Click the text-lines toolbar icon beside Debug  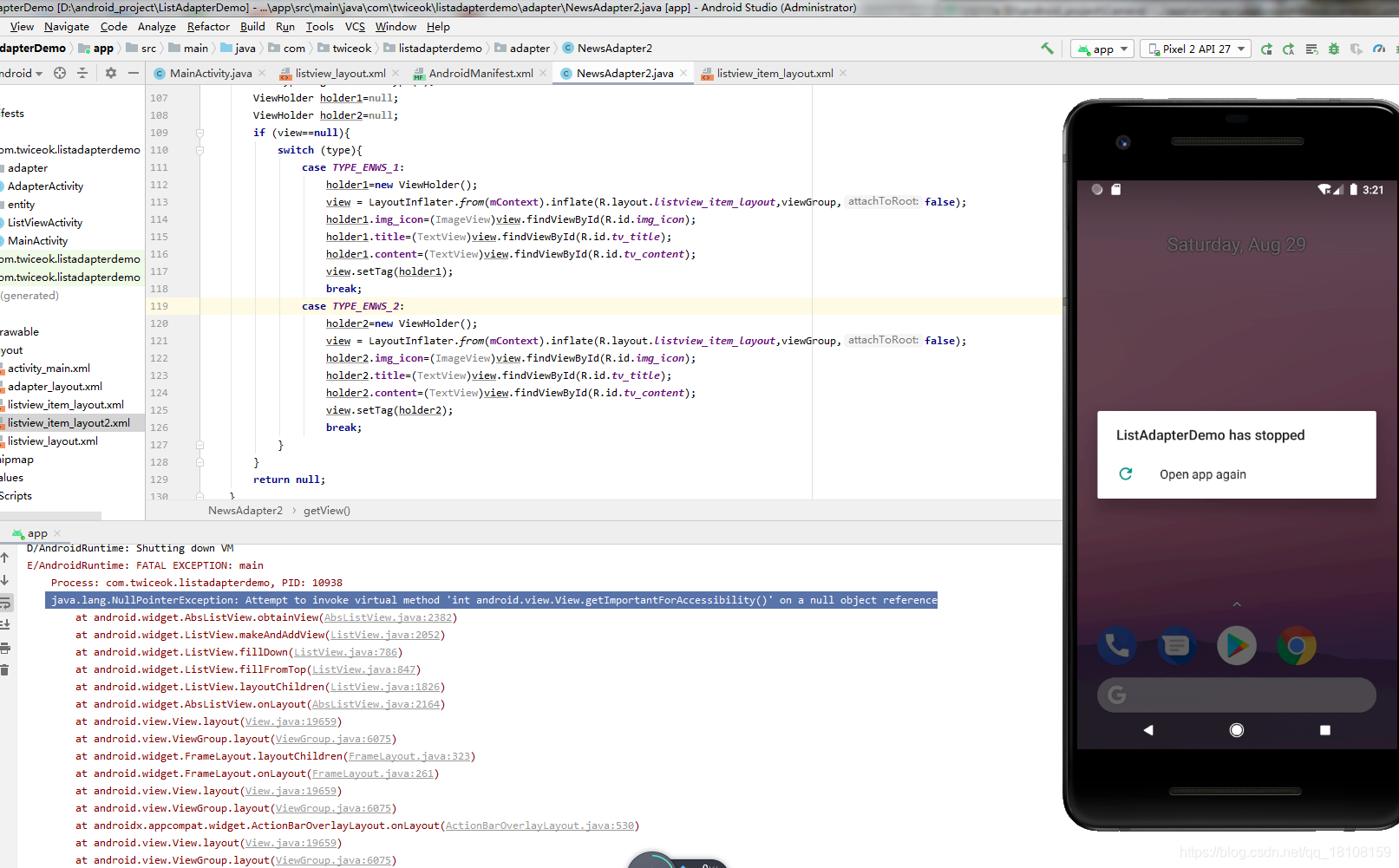1311,49
